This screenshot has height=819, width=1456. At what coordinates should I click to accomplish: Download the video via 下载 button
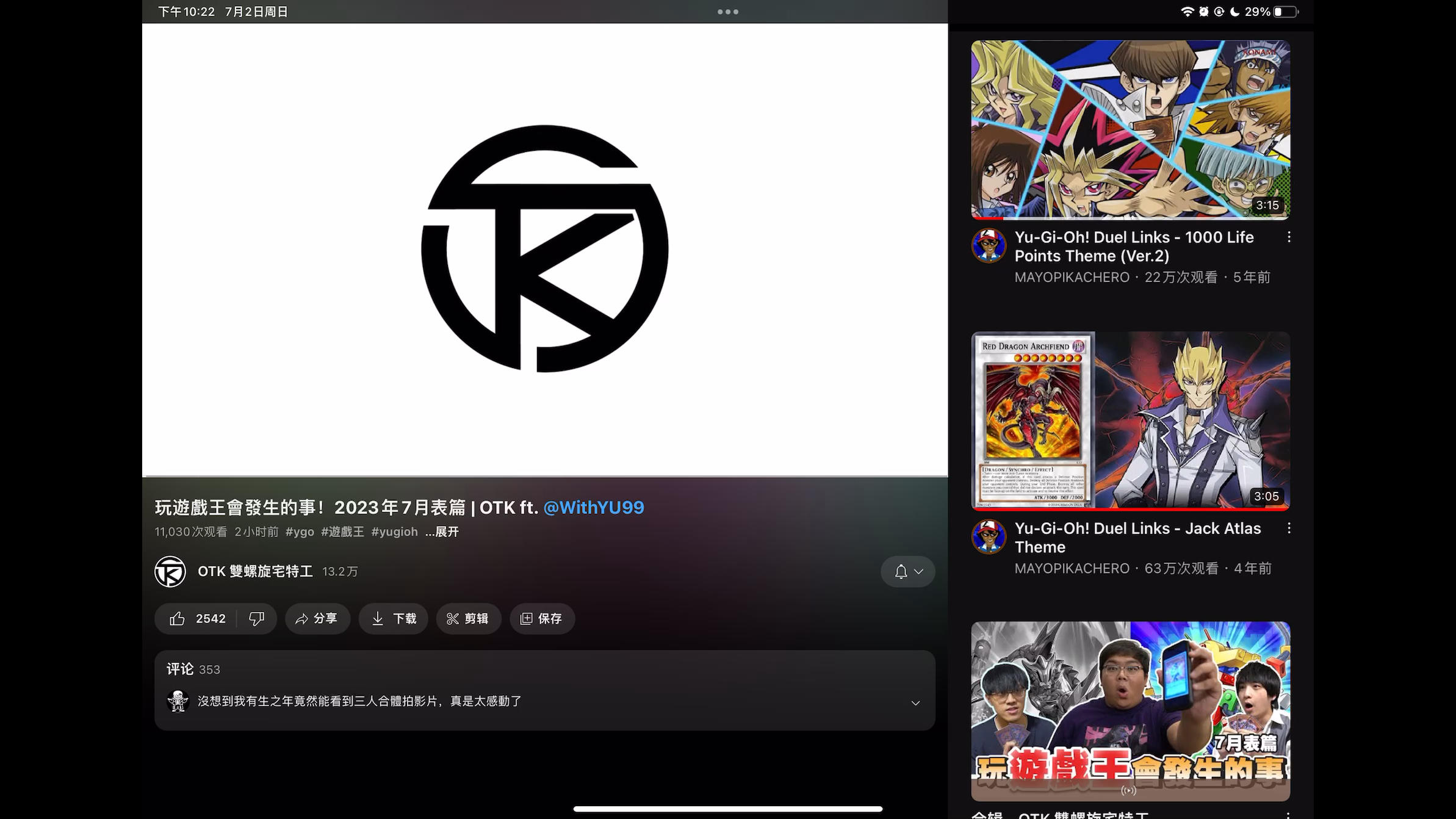pos(394,619)
